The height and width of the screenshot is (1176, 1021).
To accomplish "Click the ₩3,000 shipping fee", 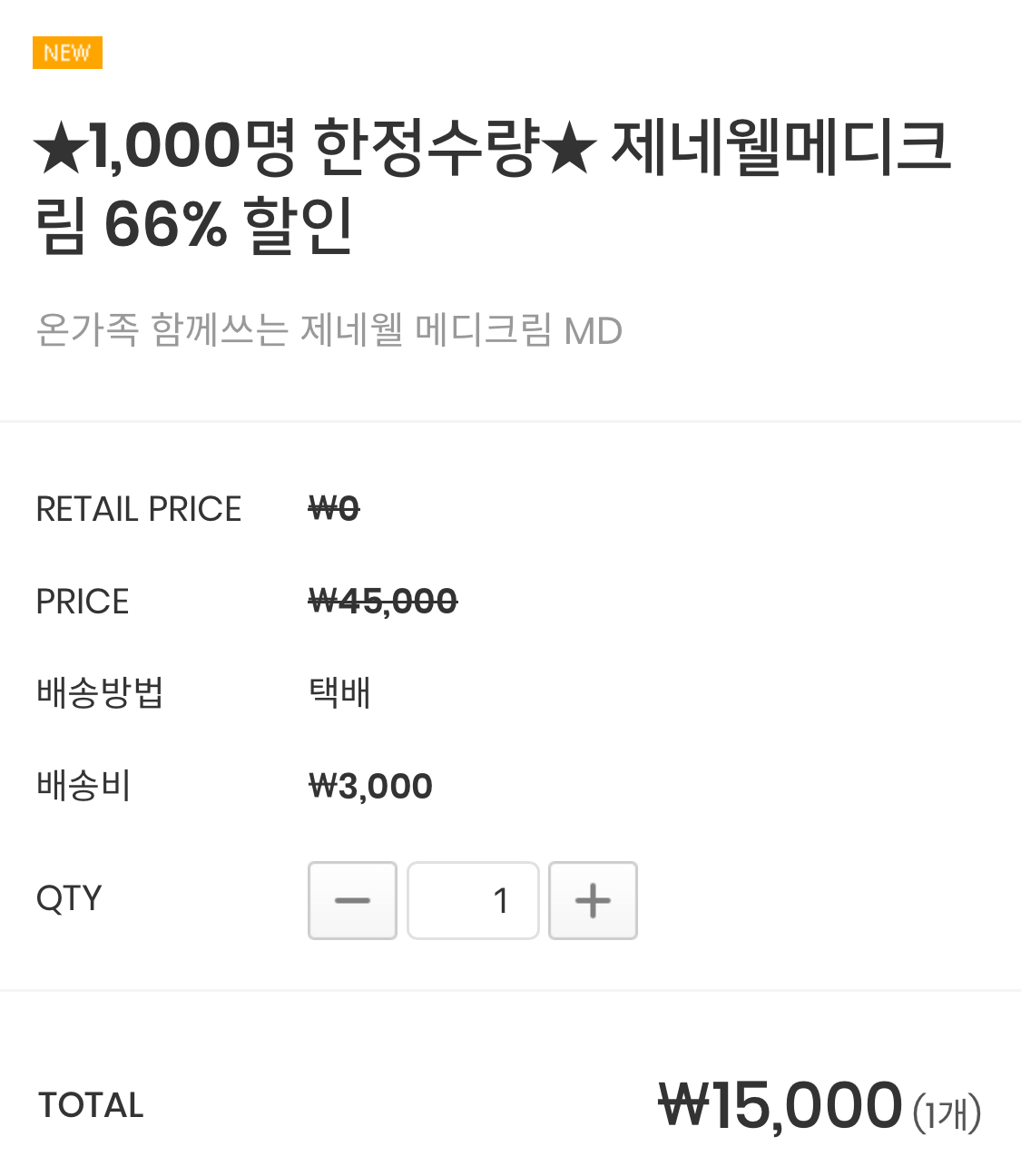I will [x=370, y=786].
